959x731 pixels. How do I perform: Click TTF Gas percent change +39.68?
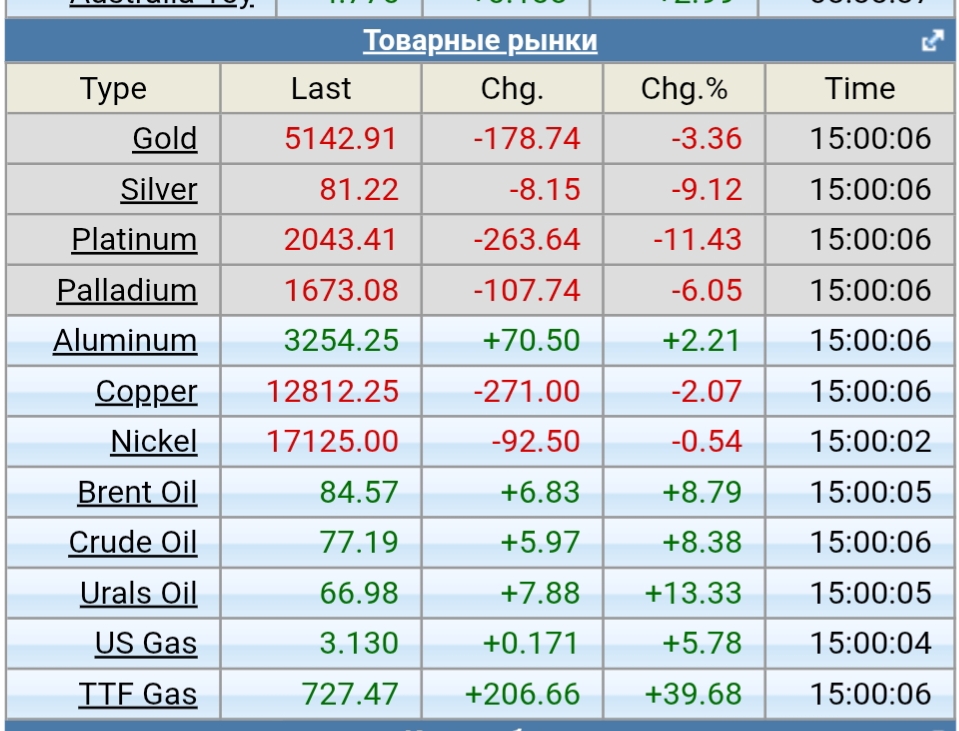[693, 694]
